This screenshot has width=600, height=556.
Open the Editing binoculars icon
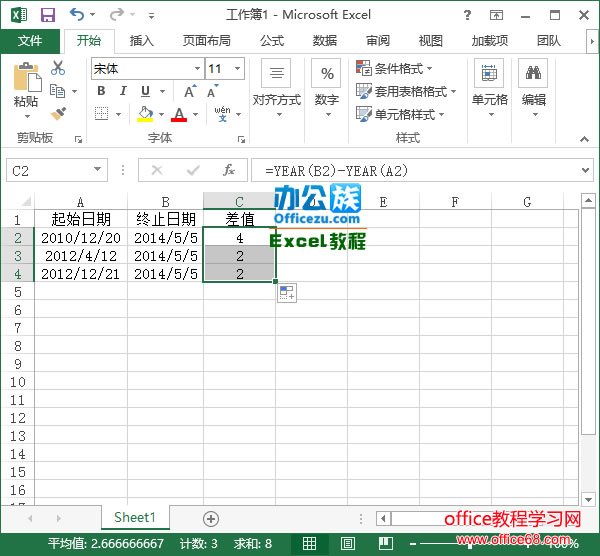[x=533, y=73]
